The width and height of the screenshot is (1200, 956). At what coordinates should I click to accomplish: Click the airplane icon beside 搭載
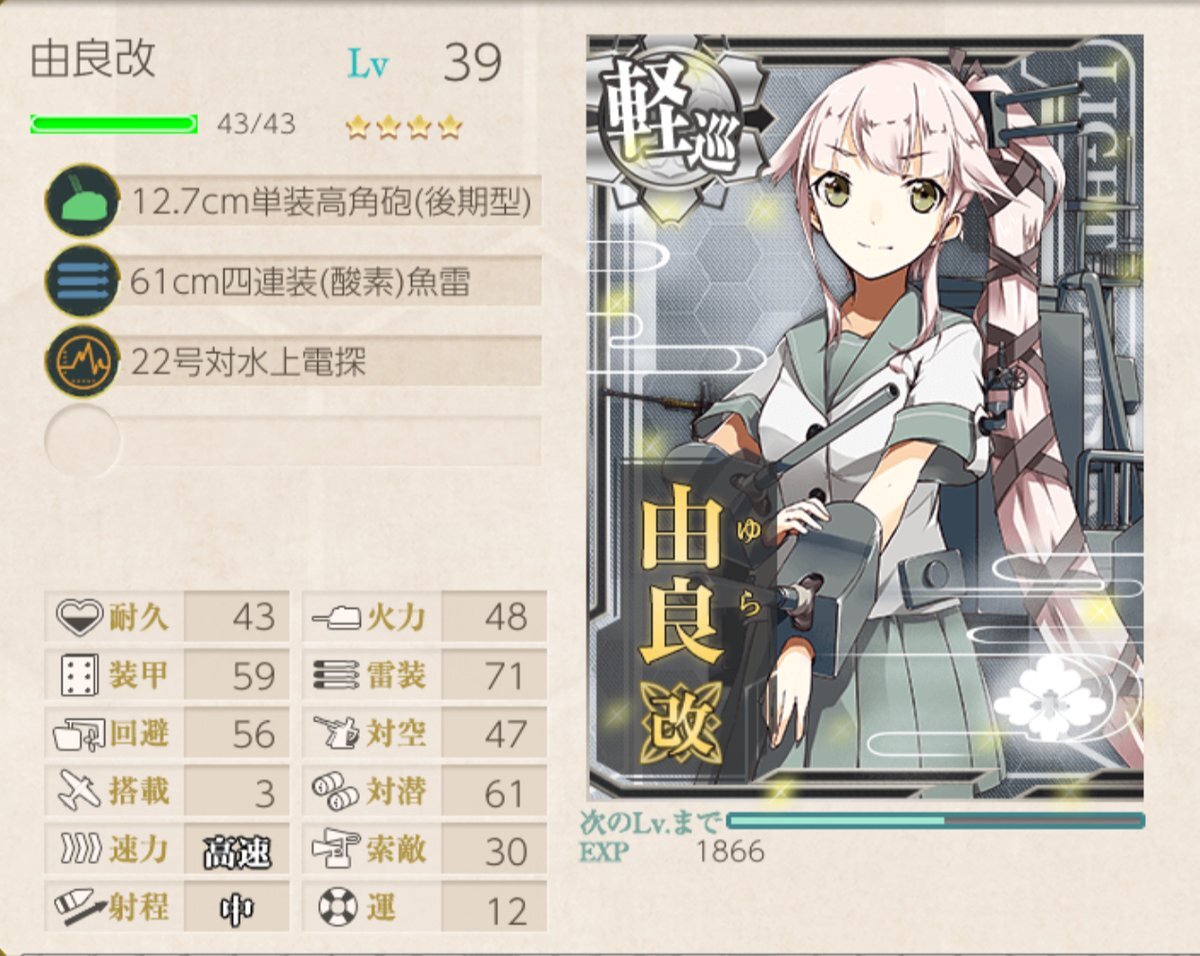pyautogui.click(x=79, y=792)
